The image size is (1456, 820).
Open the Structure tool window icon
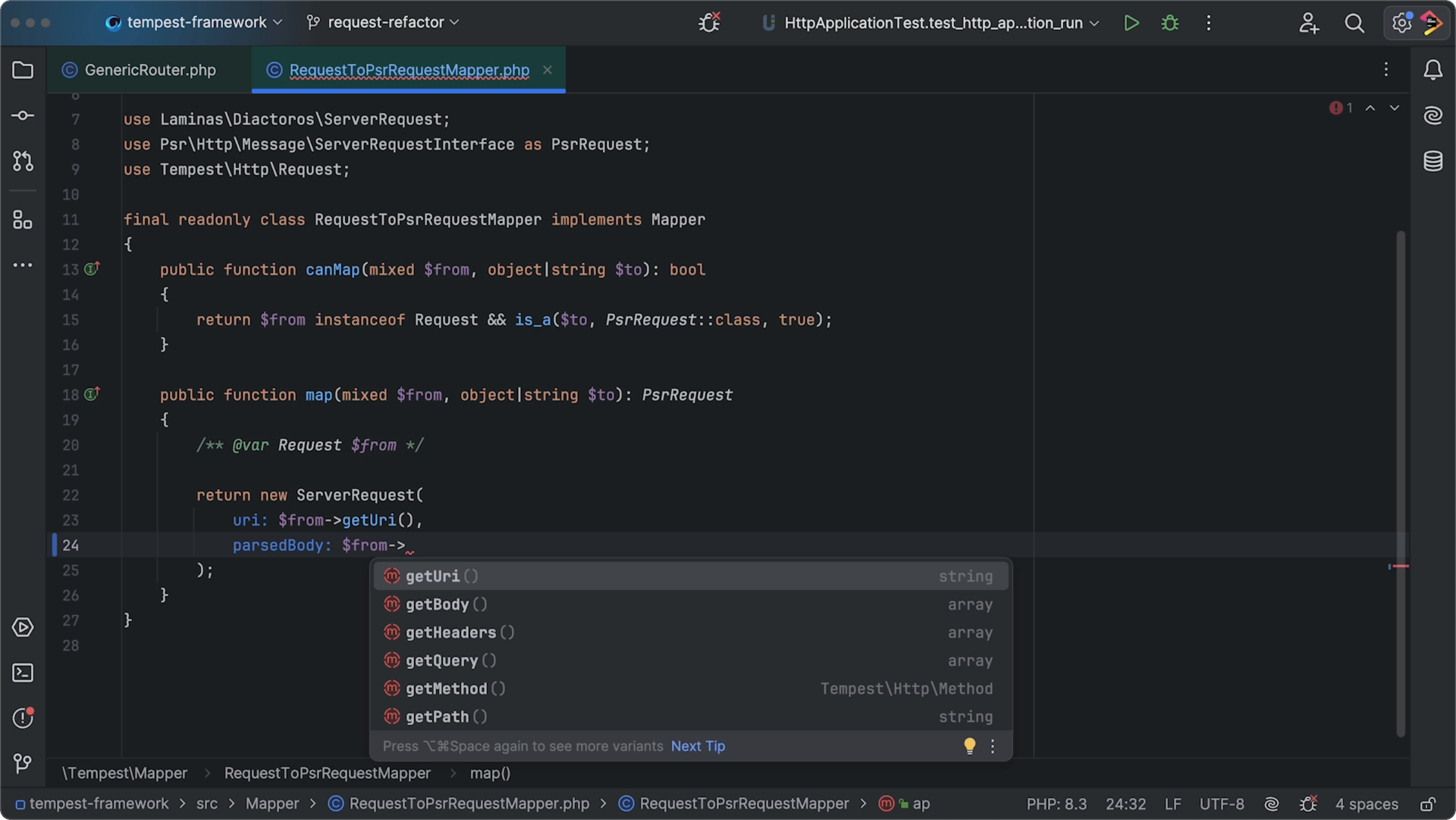click(23, 220)
